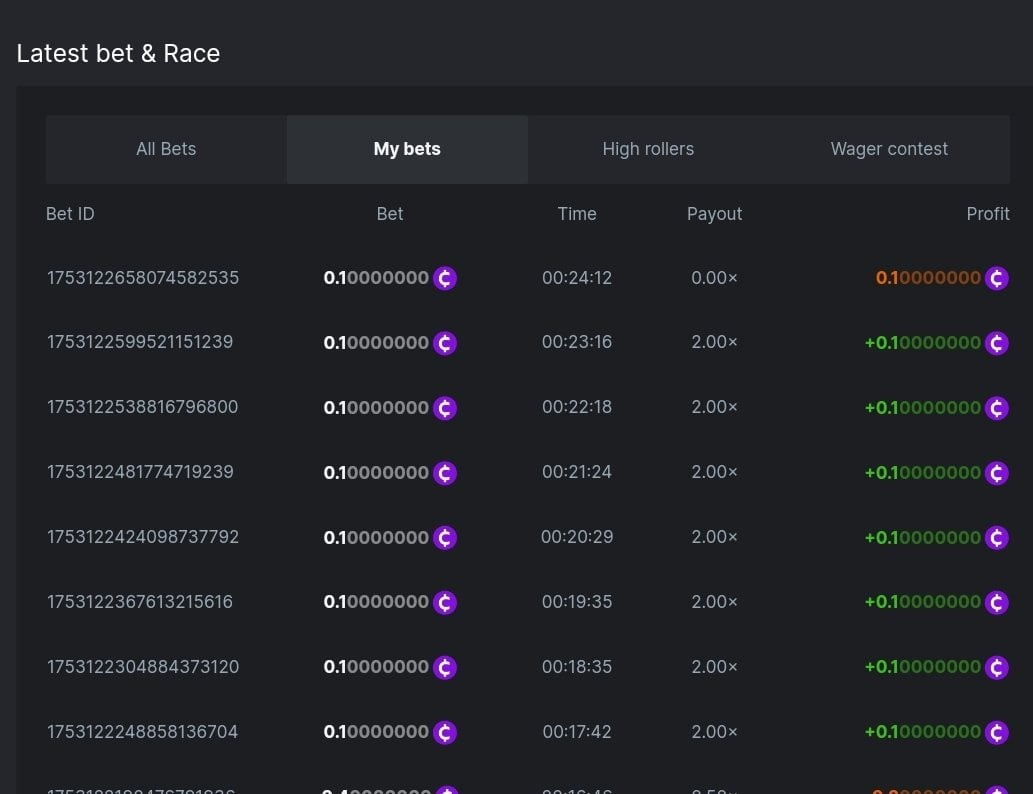
Task: Open bet ID 1753122599521151239
Action: pyautogui.click(x=140, y=342)
